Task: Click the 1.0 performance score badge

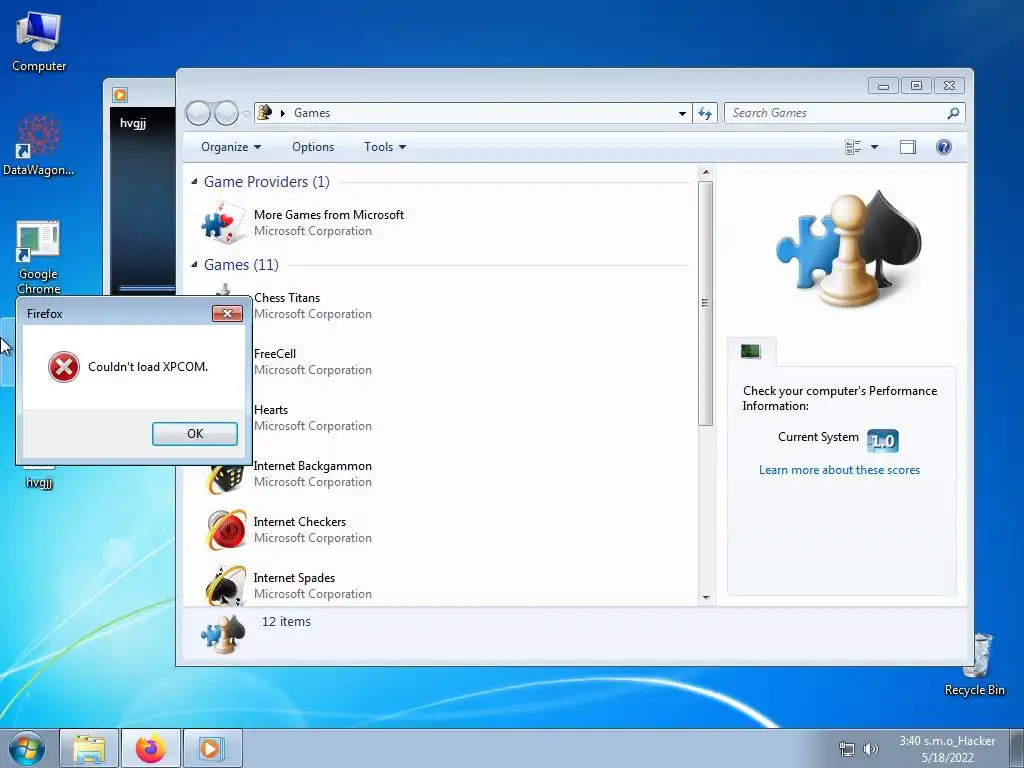Action: pos(882,441)
